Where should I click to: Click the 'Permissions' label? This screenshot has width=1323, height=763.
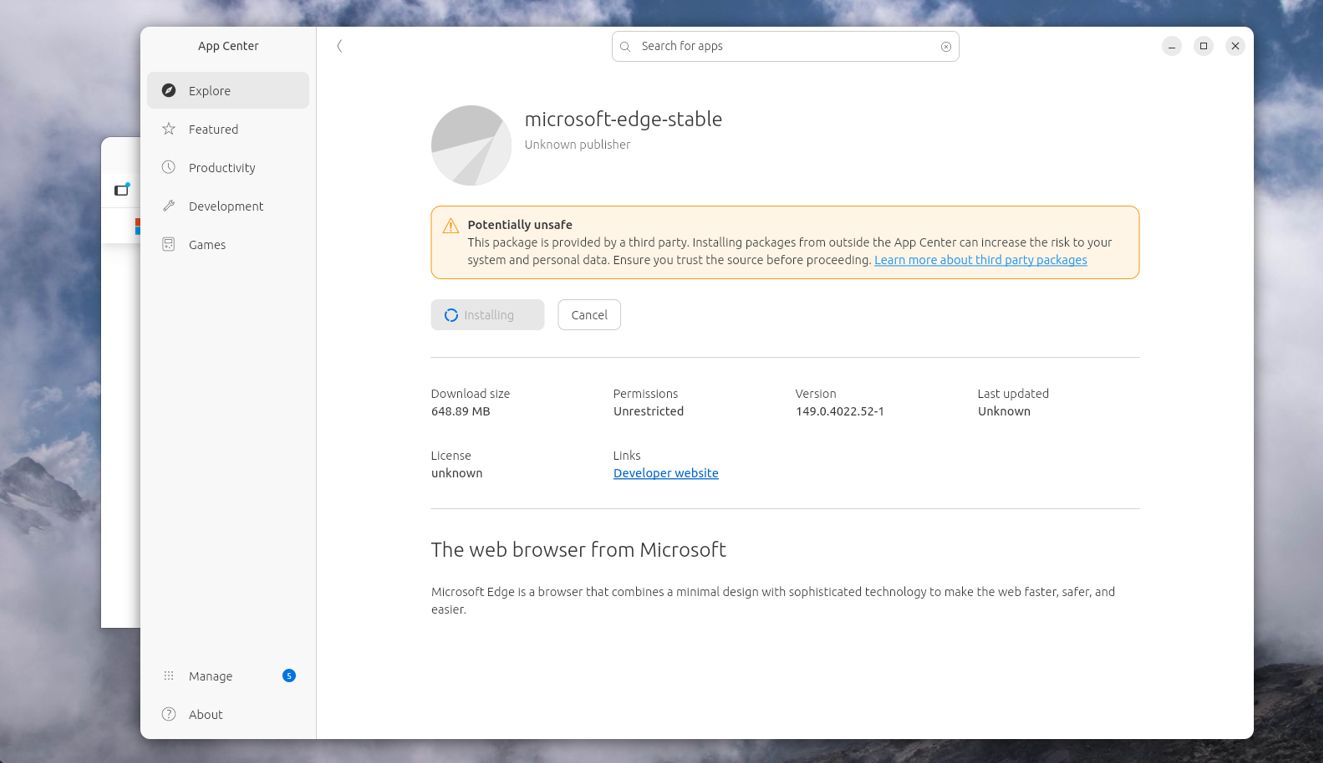[x=645, y=394]
